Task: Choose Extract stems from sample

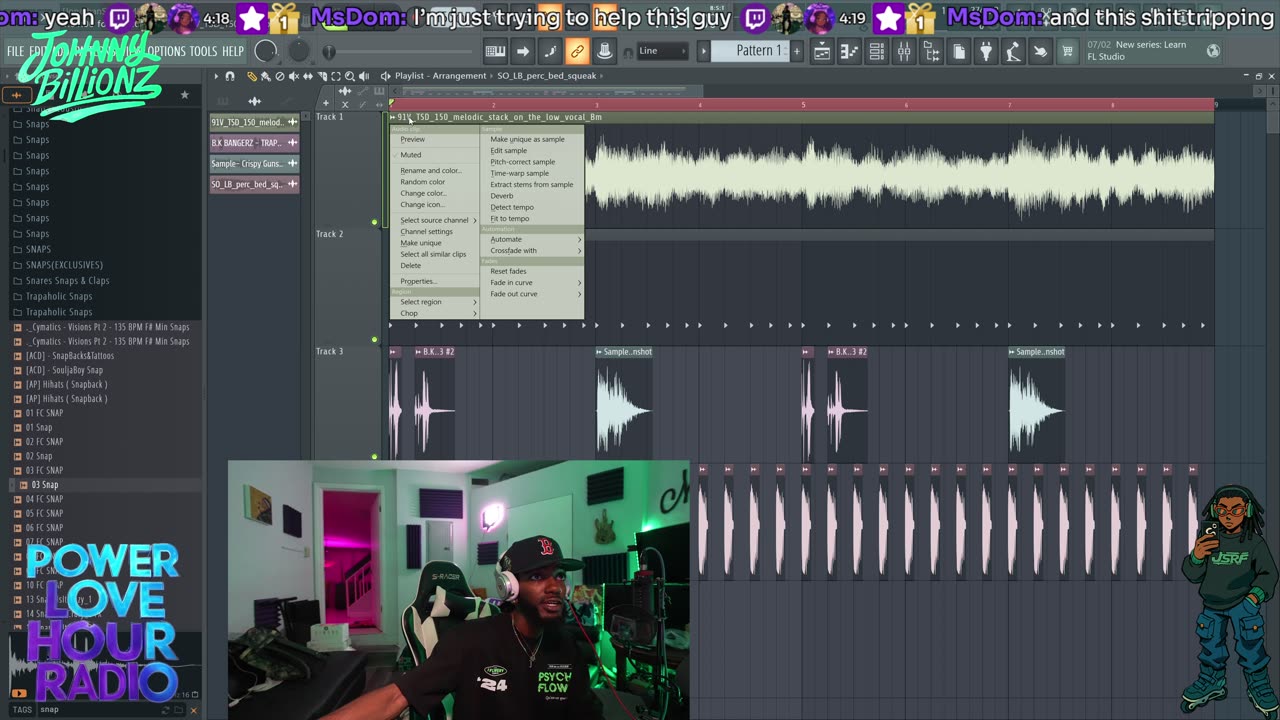Action: tap(531, 184)
